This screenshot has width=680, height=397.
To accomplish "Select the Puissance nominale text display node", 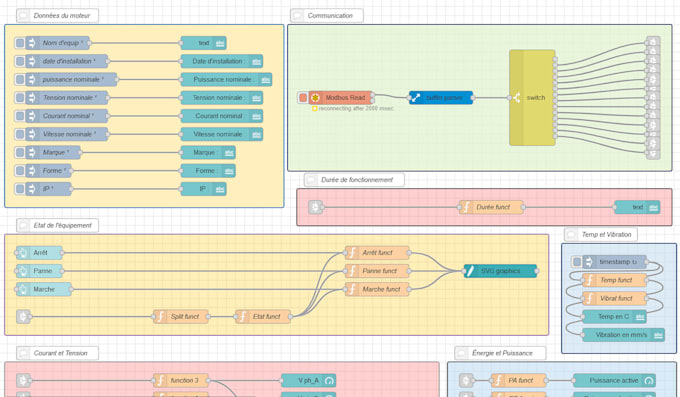I will (226, 79).
